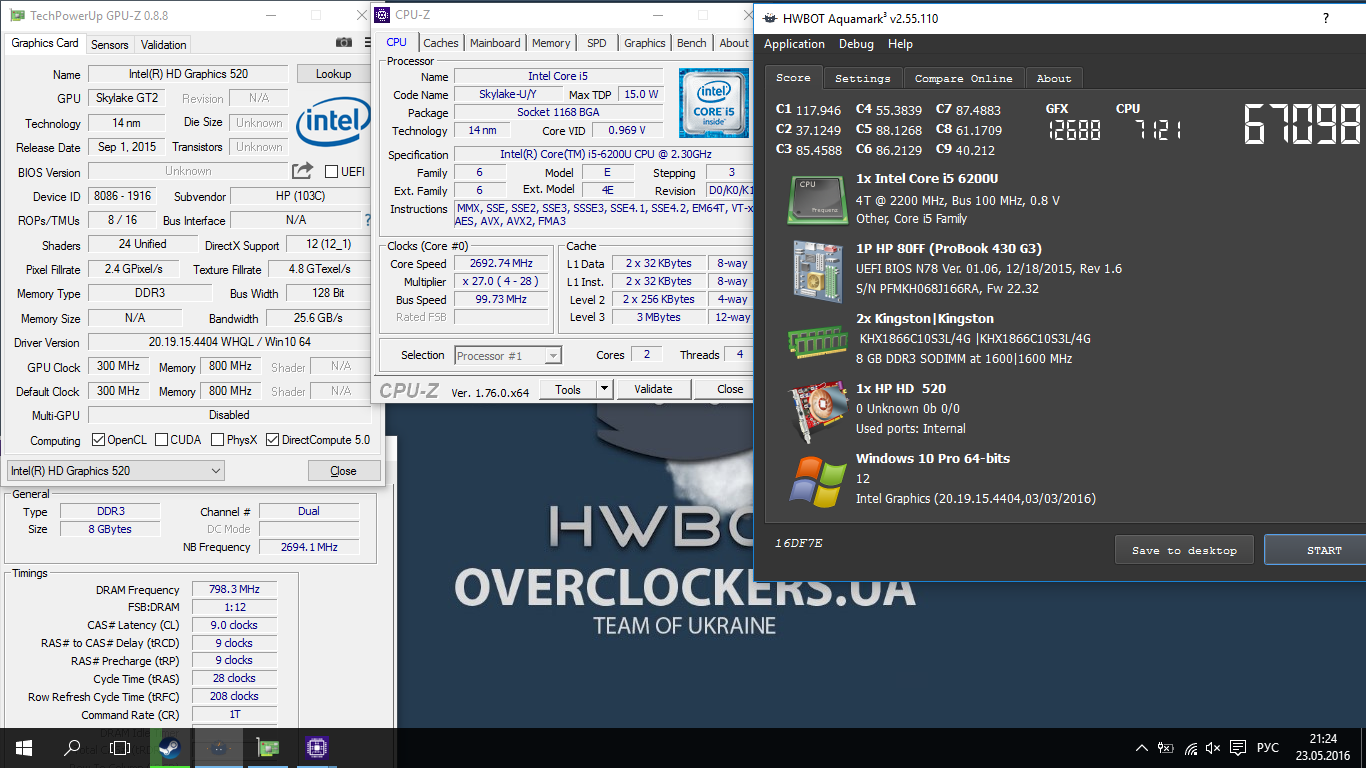Switch to Compare Online tab in Aquamark

[963, 78]
